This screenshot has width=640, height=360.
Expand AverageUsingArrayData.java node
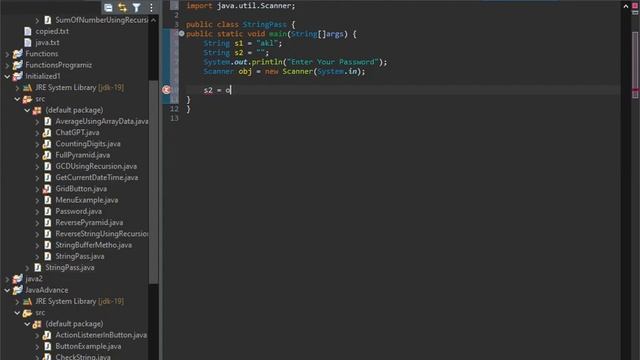[x=37, y=121]
